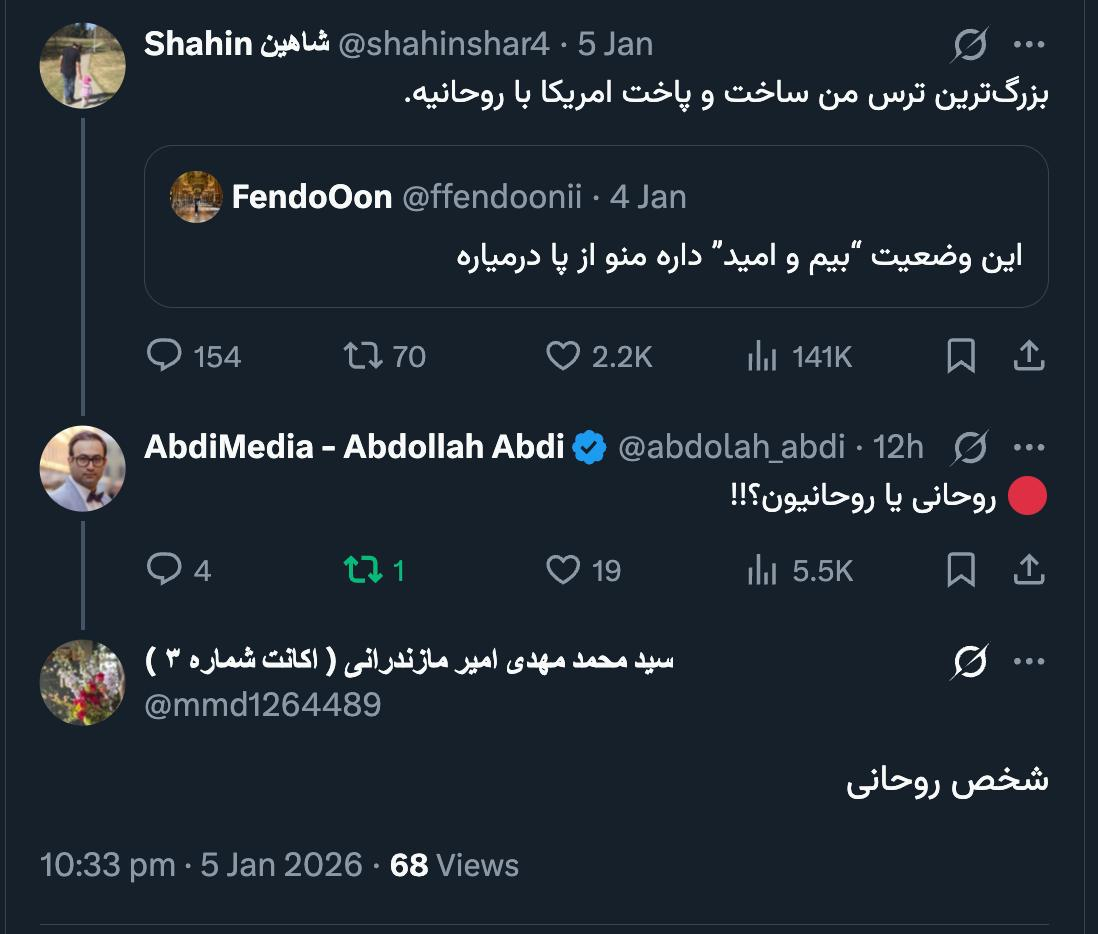Bookmark Shahin's tweet

[x=961, y=356]
